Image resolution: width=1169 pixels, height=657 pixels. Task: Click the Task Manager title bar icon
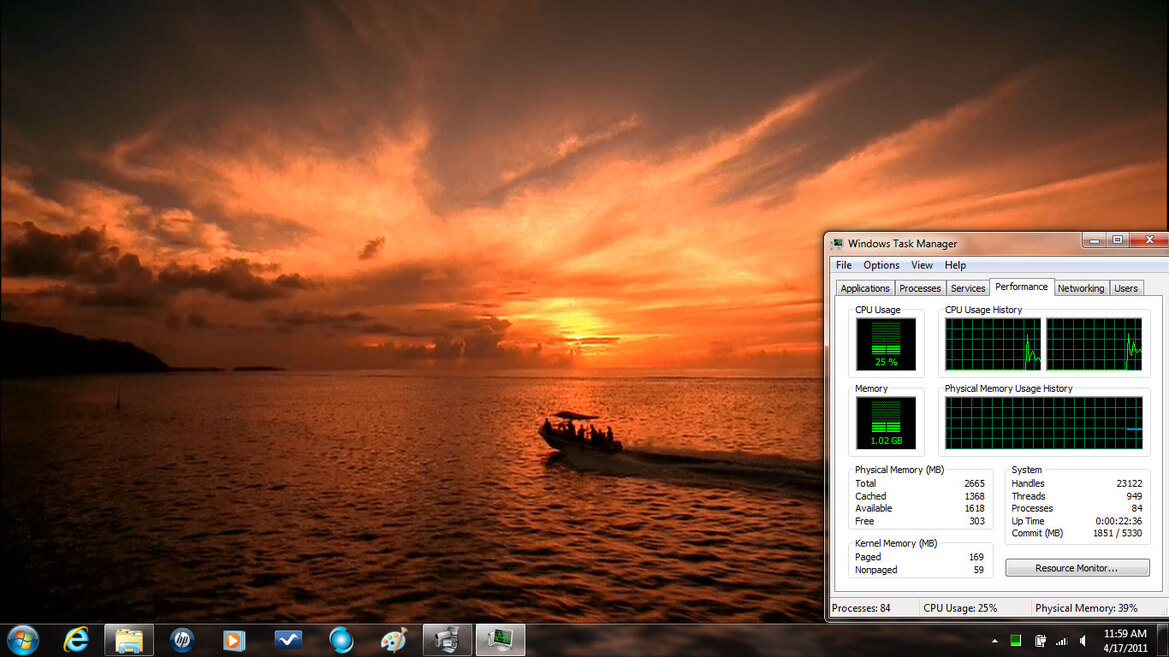coord(837,243)
